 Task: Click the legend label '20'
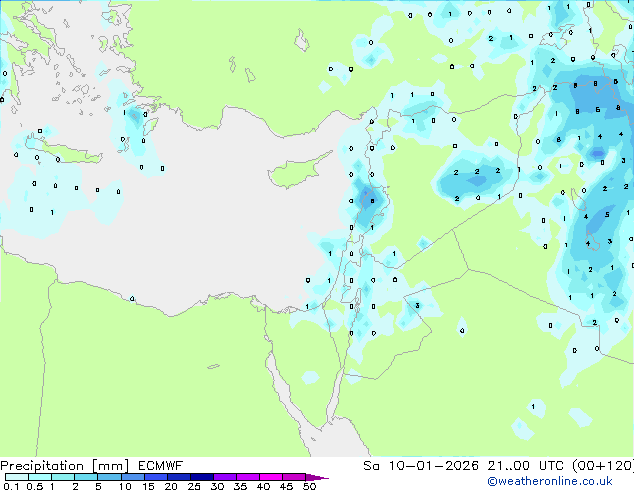(171, 486)
